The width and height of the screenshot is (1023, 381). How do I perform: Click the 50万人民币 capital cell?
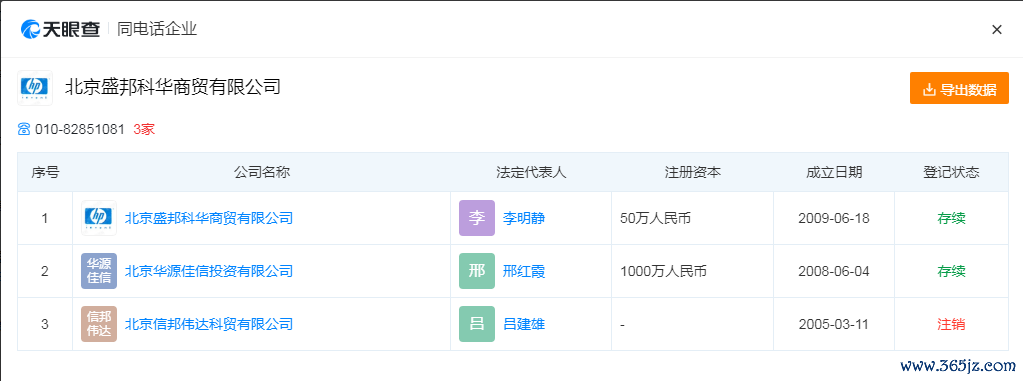(655, 218)
